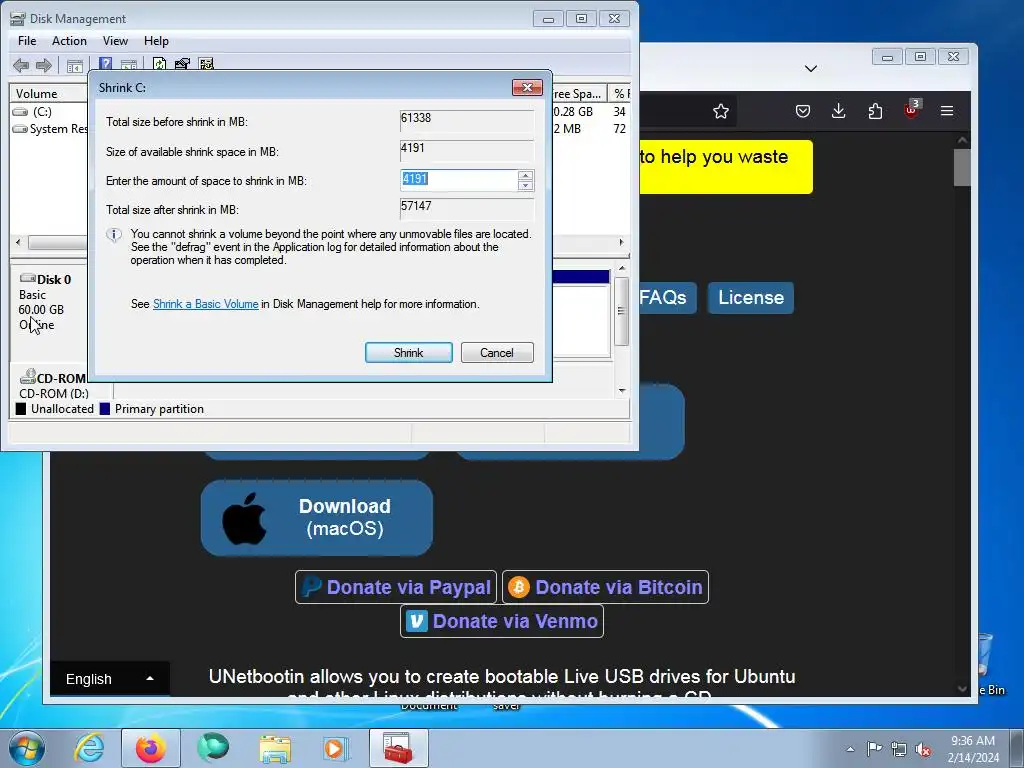This screenshot has height=768, width=1024.
Task: Decrease shrink amount with down spinner arrow
Action: pyautogui.click(x=525, y=185)
